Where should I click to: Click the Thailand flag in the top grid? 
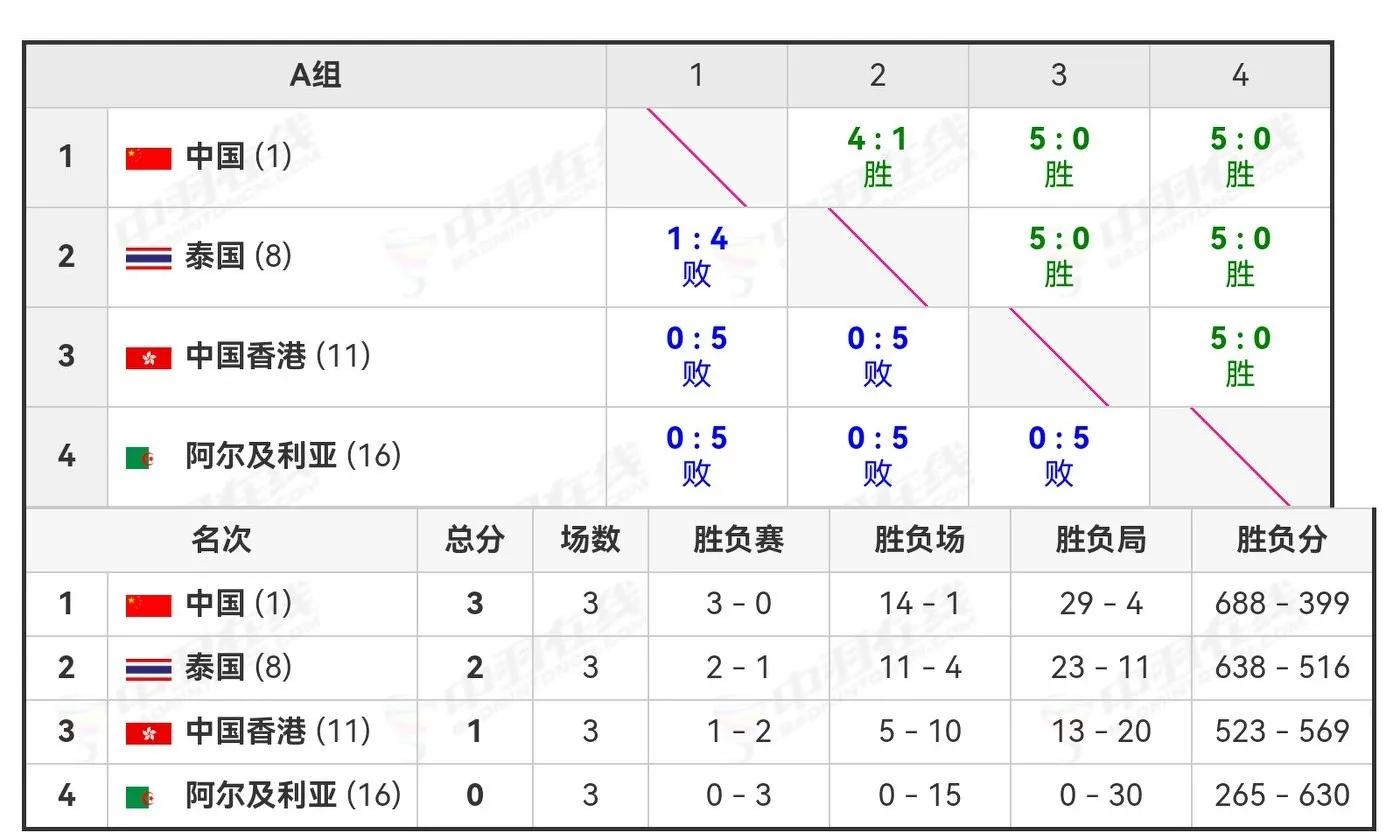click(x=148, y=257)
